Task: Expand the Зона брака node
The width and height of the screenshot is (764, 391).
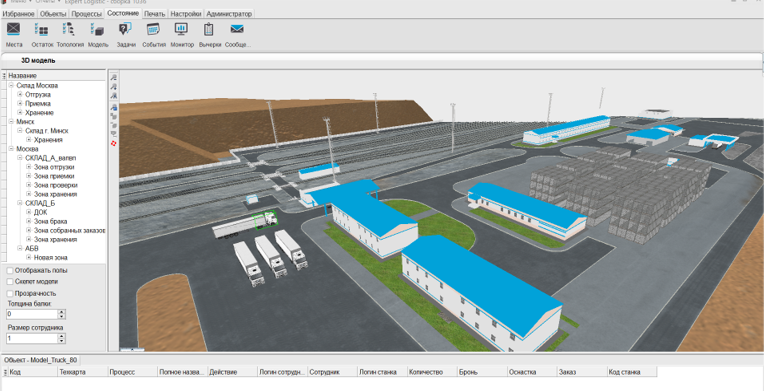Action: point(29,221)
